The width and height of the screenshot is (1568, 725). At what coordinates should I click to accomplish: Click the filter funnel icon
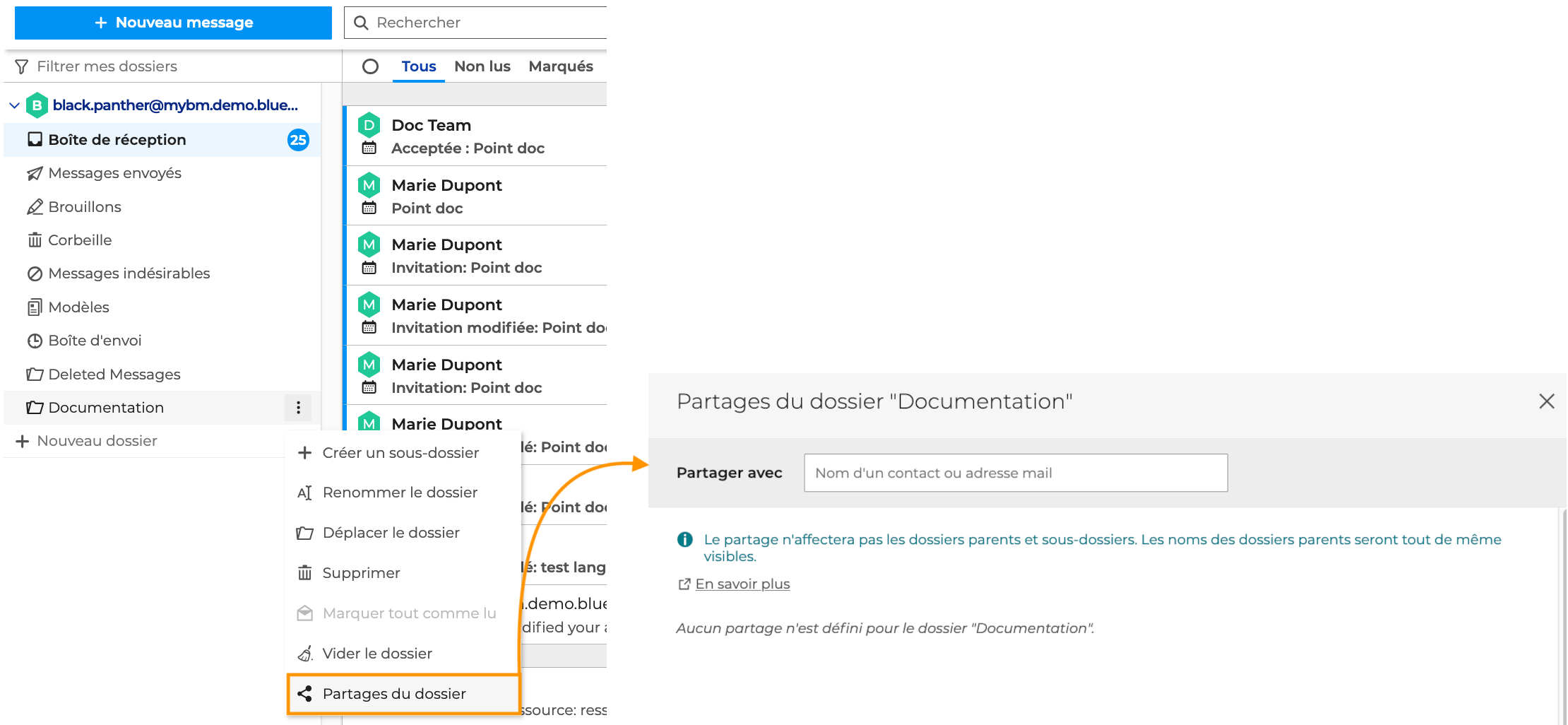coord(22,66)
